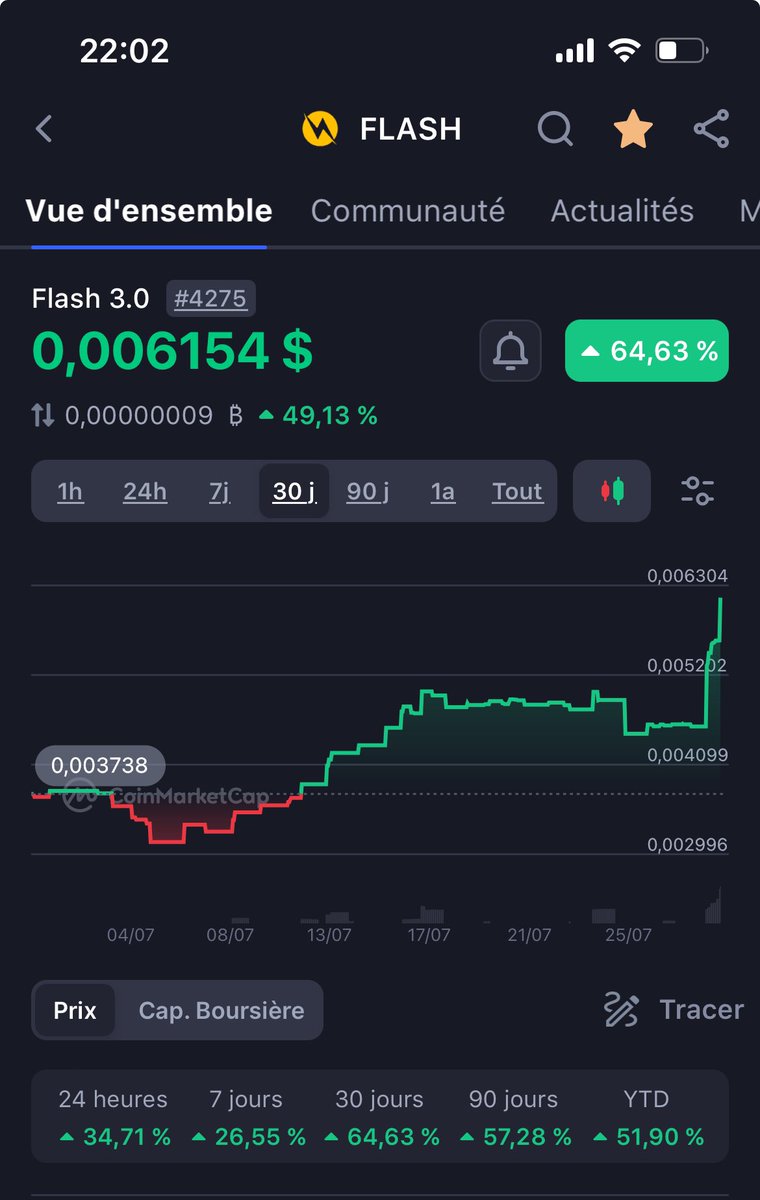Tap the back arrow icon

click(x=43, y=129)
